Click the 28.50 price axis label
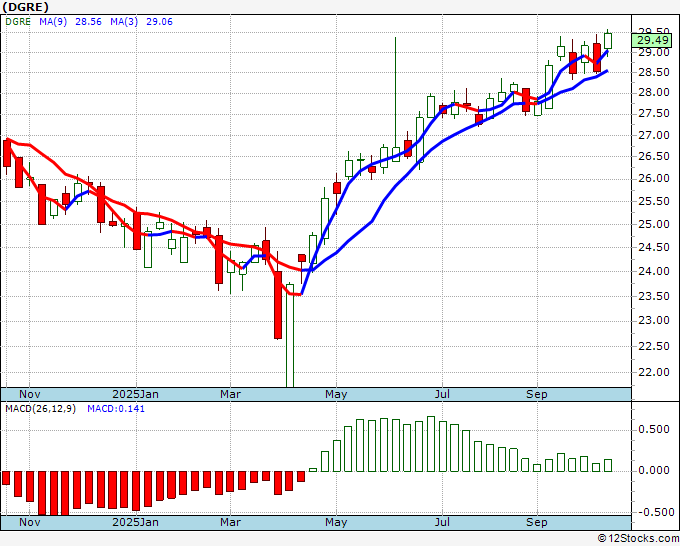The image size is (680, 546). (x=654, y=72)
